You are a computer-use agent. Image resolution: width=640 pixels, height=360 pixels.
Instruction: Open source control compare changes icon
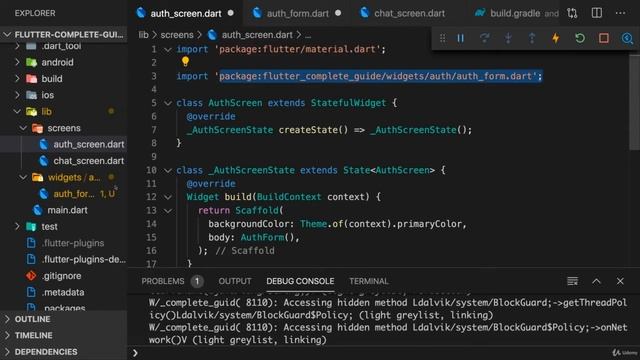(x=572, y=13)
